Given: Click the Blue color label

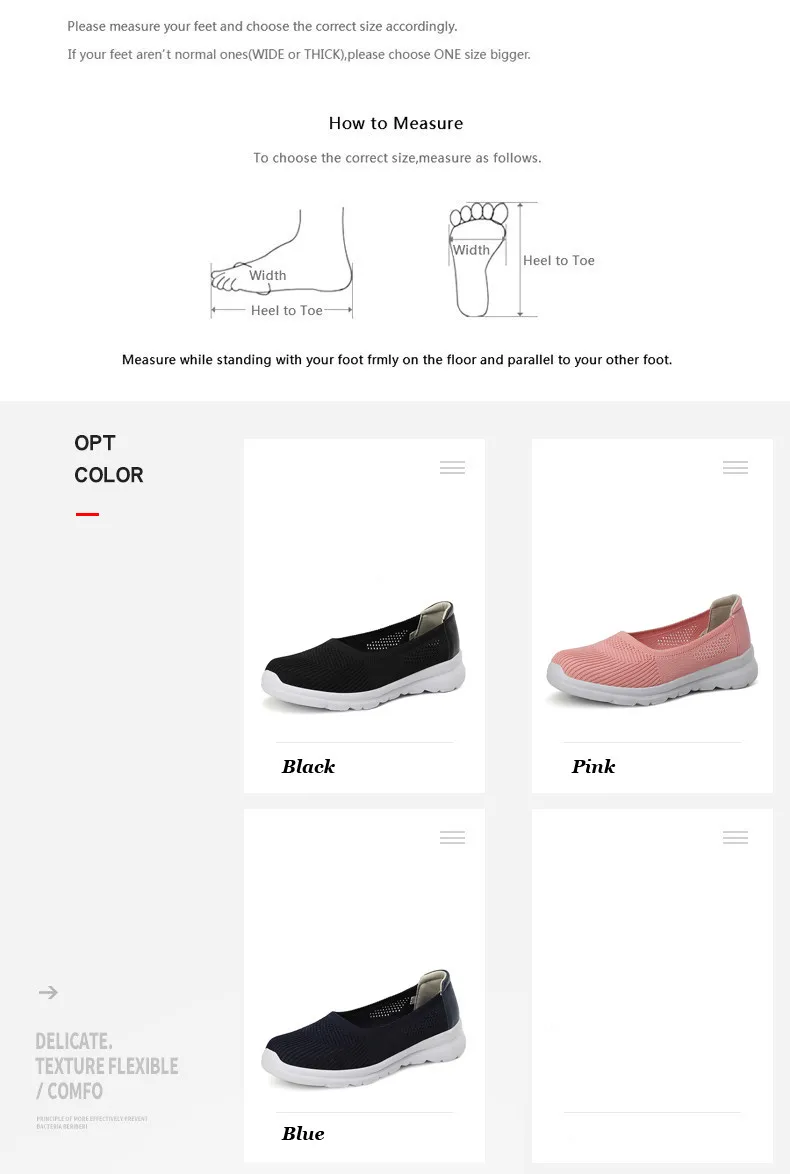Looking at the screenshot, I should (303, 1134).
